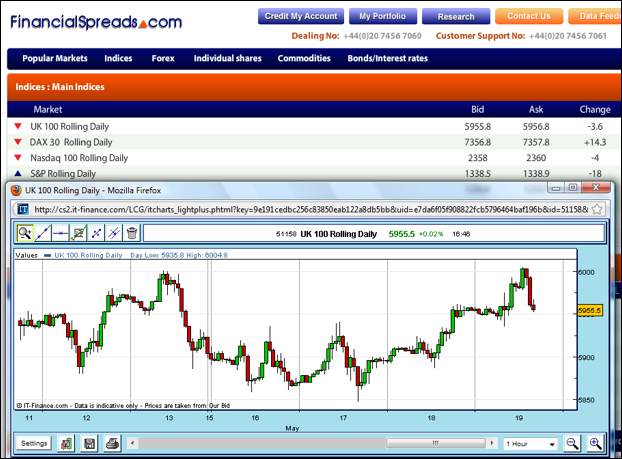Zoom in the chart with plus magnifier

pos(595,444)
